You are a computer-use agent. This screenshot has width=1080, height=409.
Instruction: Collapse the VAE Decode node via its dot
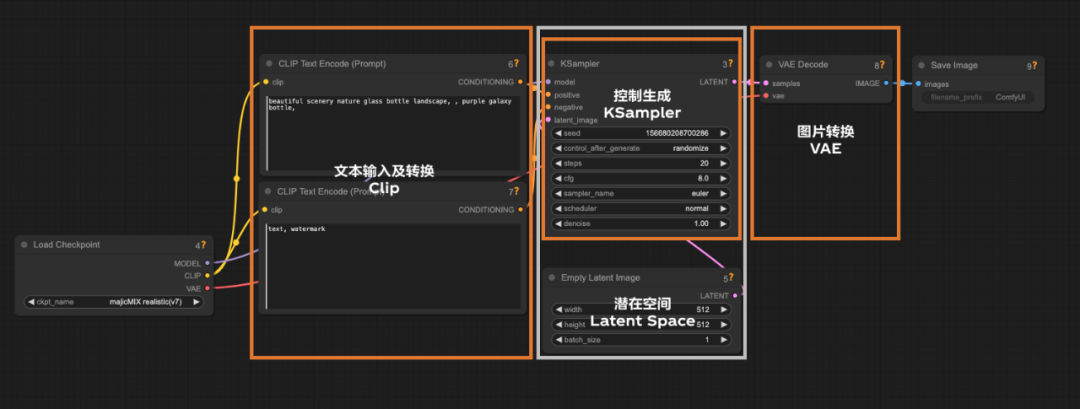click(769, 65)
